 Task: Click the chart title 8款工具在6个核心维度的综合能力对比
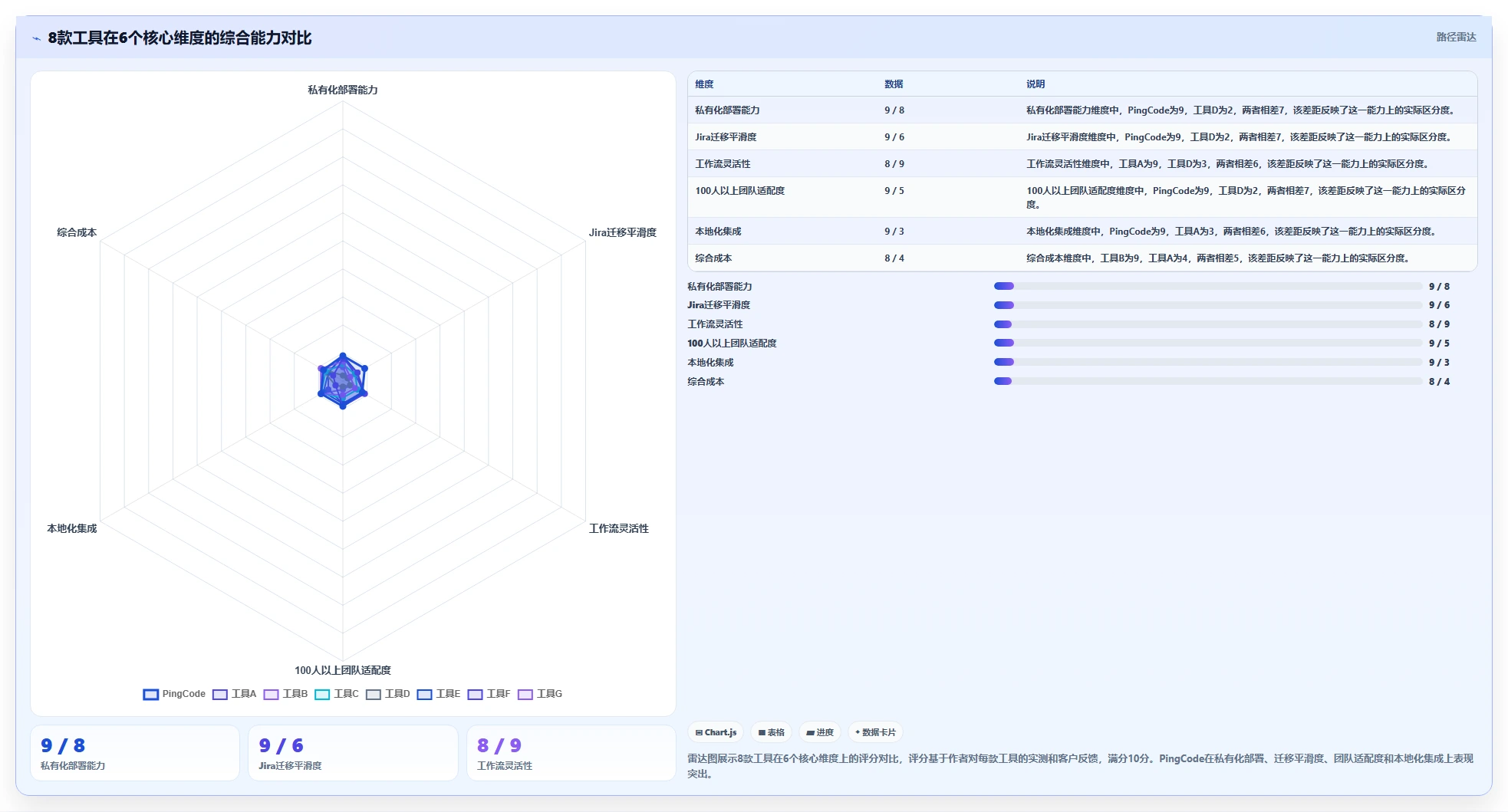(x=179, y=38)
